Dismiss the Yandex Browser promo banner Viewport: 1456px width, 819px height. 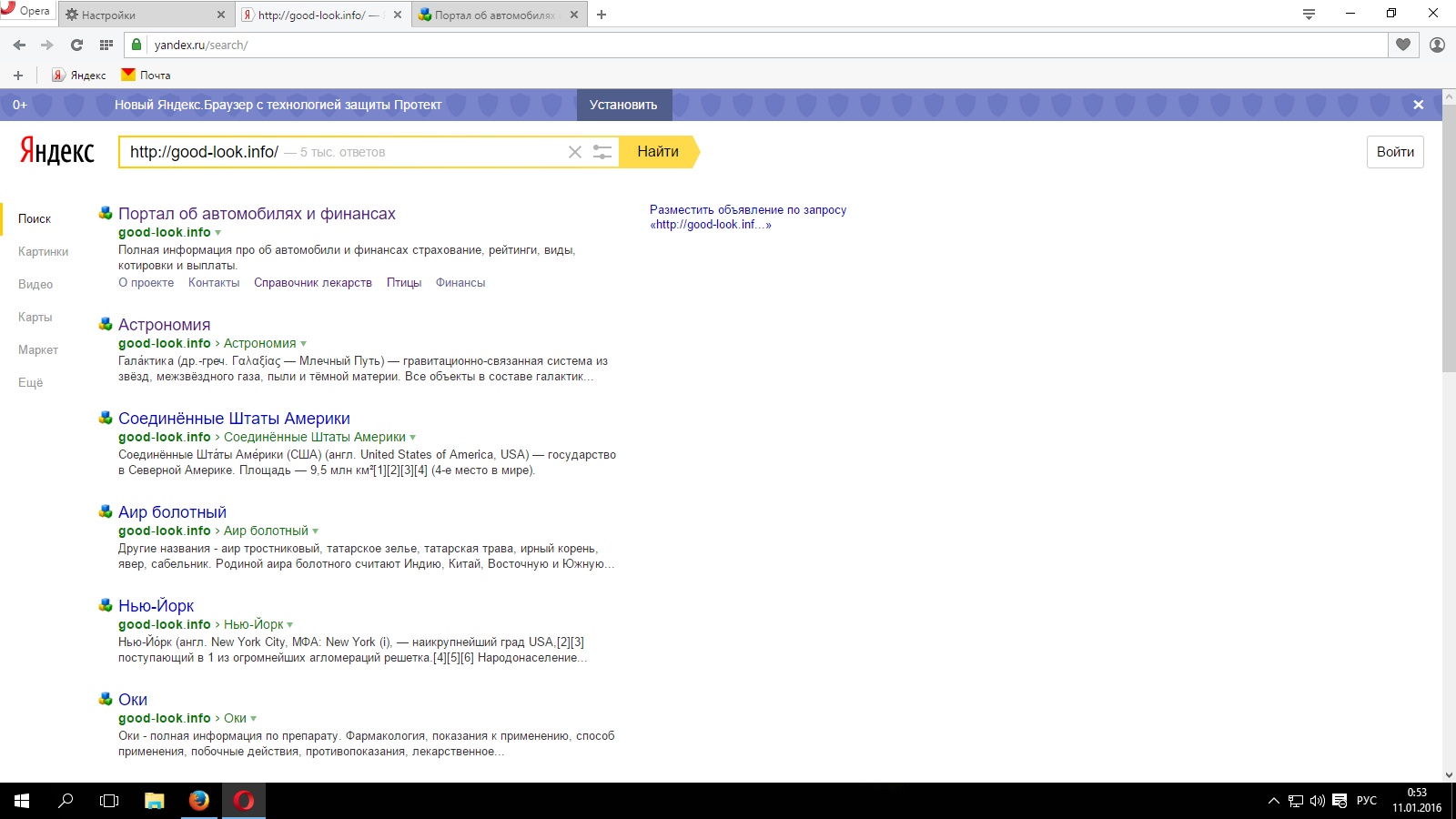click(x=1418, y=105)
